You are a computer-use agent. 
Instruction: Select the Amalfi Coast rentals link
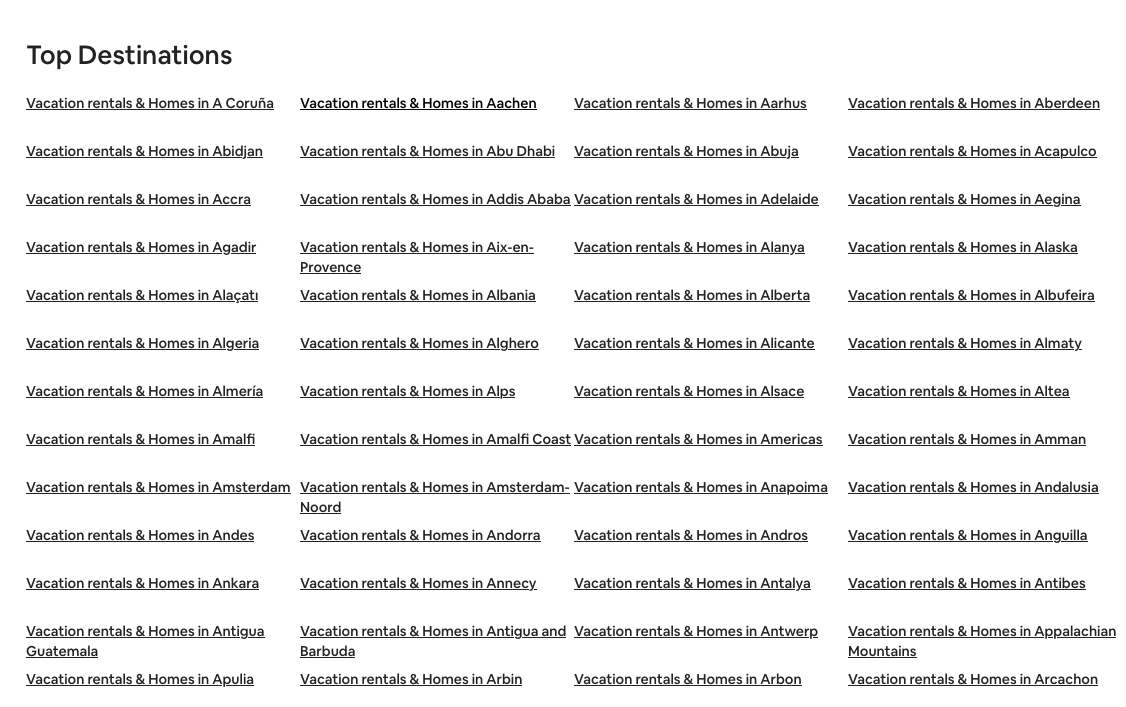click(x=435, y=440)
